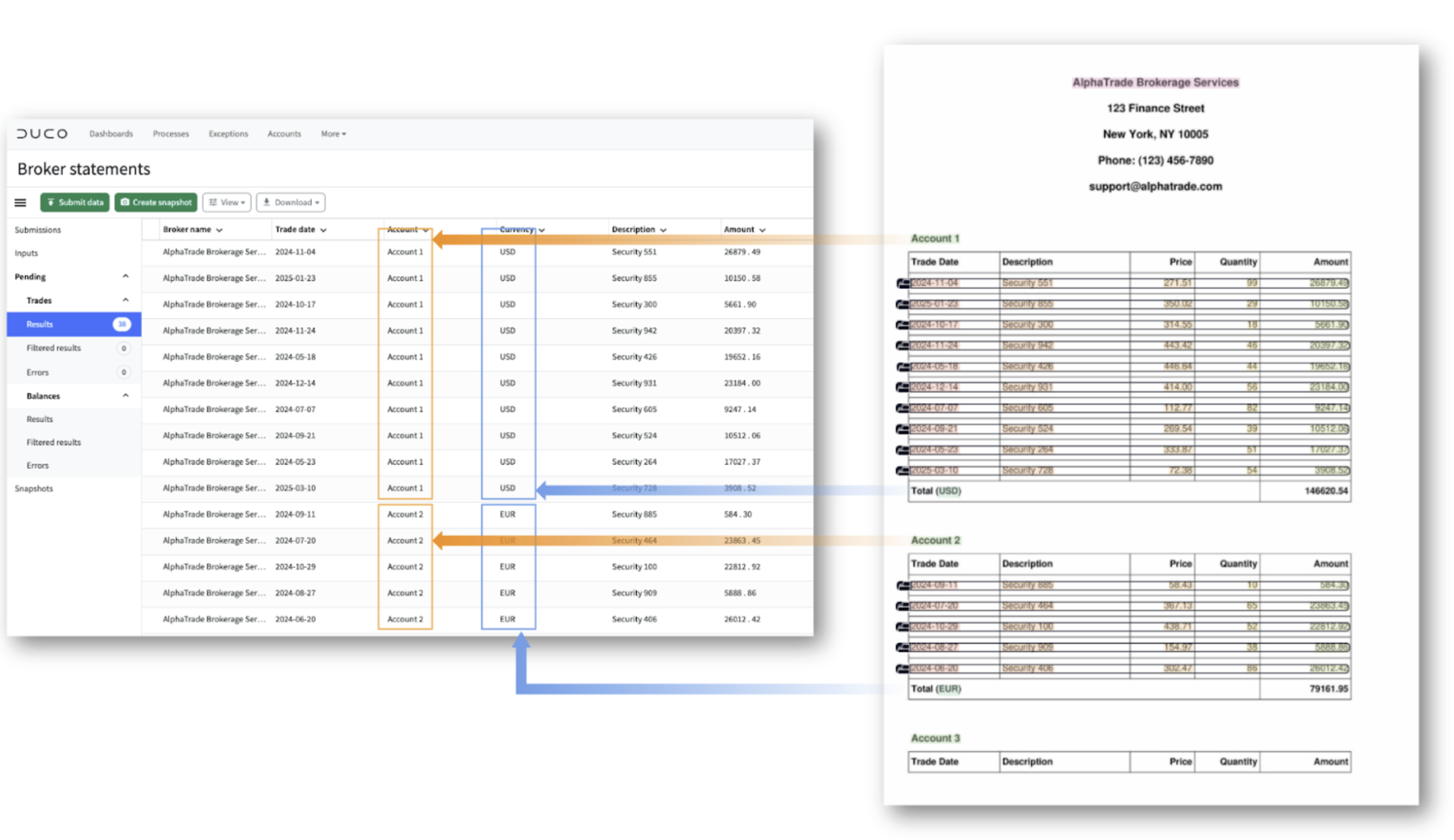This screenshot has height=840, width=1454.
Task: Click Security 942 cell in results table
Action: pos(634,331)
